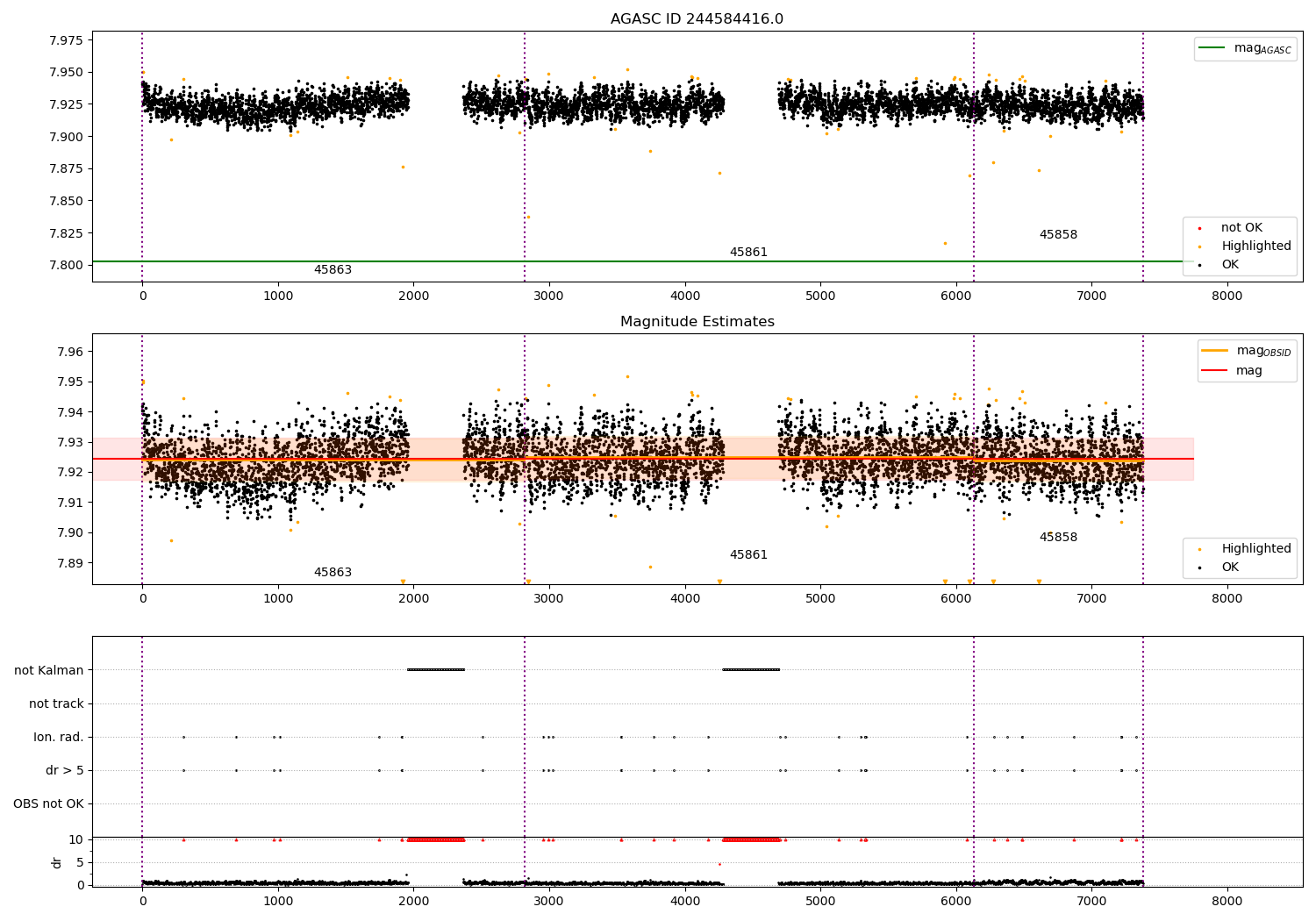Click the 7.800 y-axis tick label
The height and width of the screenshot is (921, 1316).
pos(67,266)
